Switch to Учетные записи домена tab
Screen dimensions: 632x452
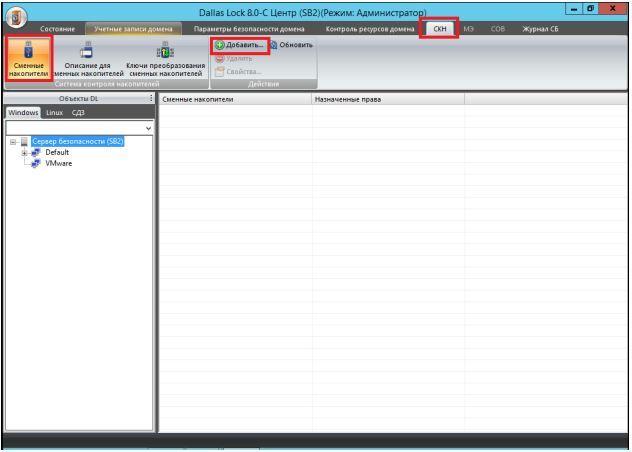coord(133,29)
